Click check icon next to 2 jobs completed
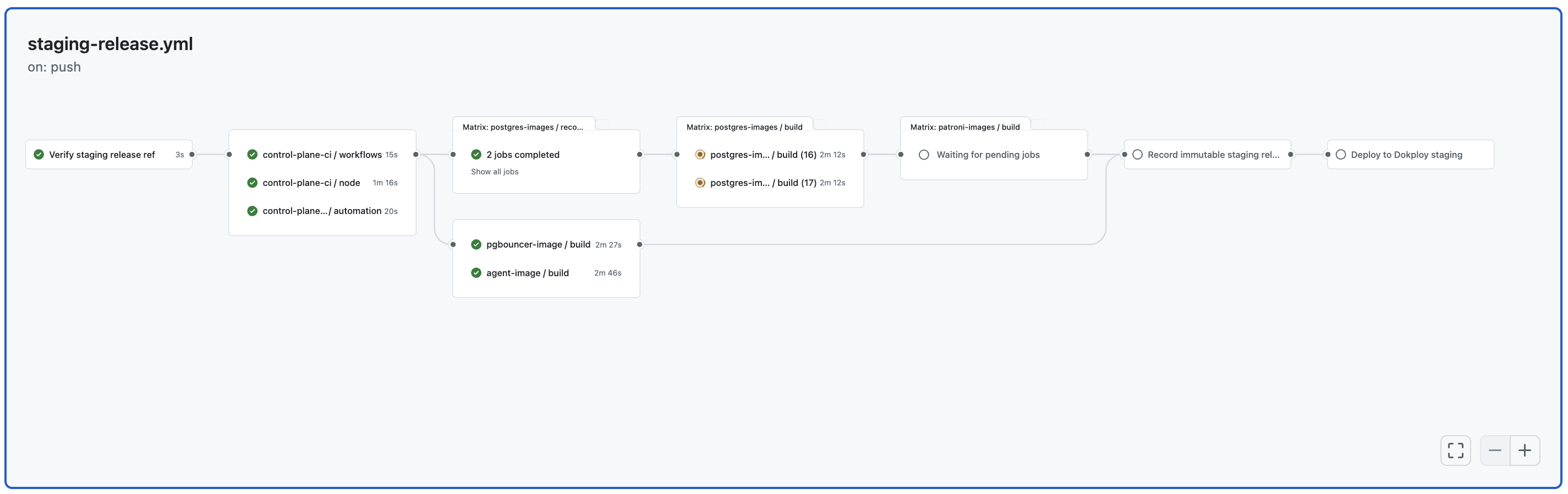1568x494 pixels. [x=476, y=155]
